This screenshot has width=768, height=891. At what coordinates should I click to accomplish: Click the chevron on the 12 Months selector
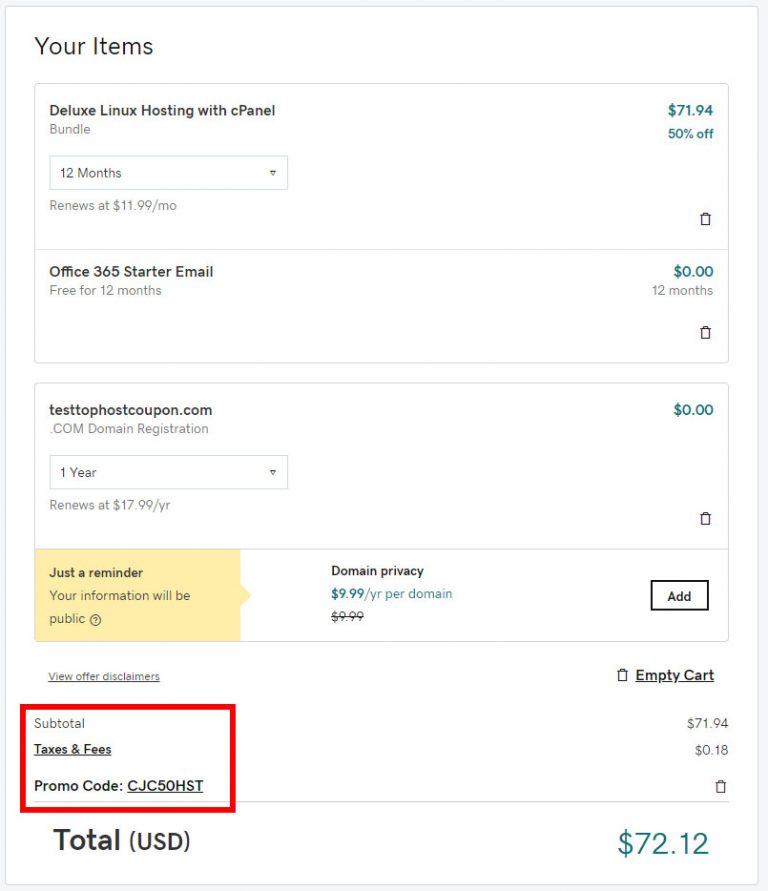click(x=274, y=172)
